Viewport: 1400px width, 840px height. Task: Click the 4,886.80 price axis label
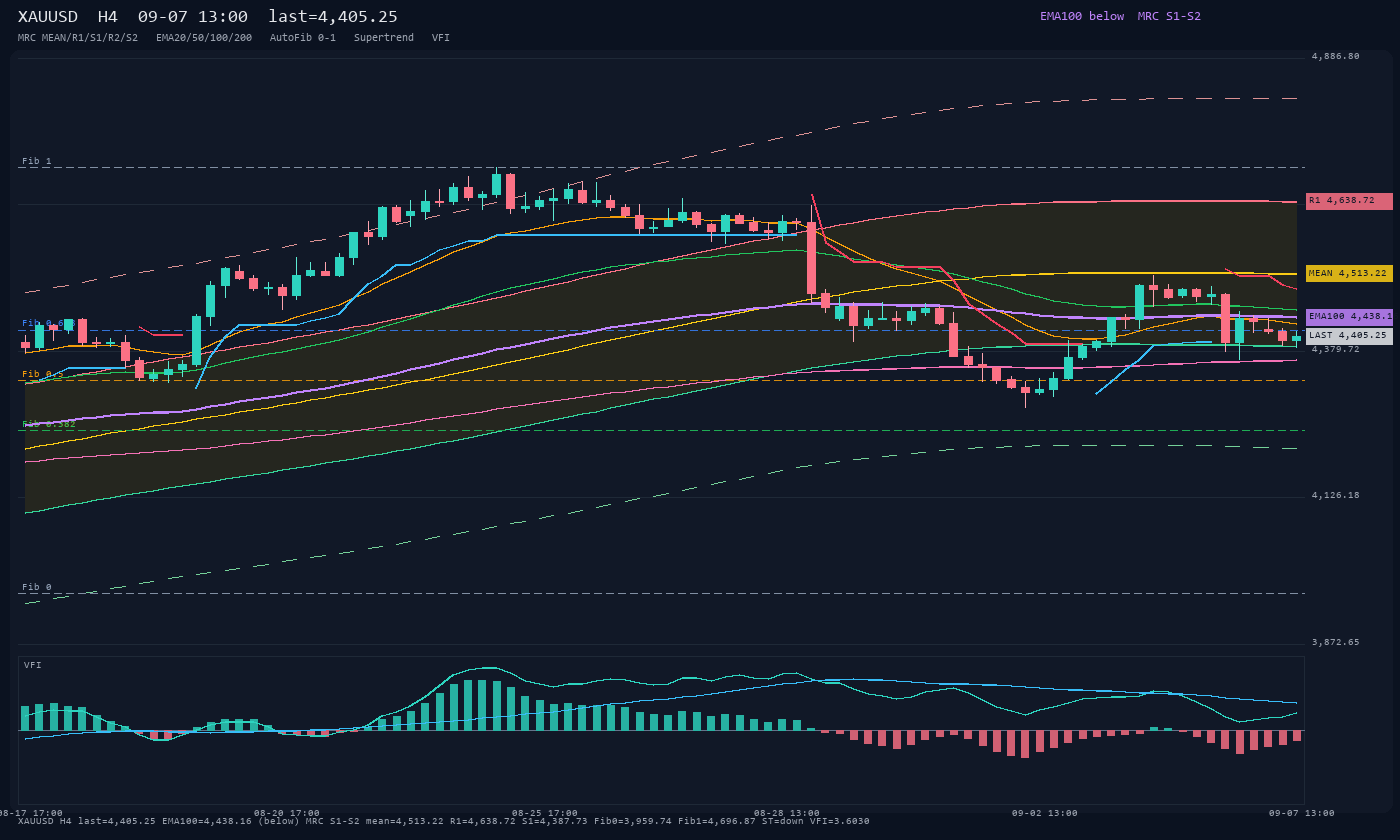click(x=1336, y=56)
